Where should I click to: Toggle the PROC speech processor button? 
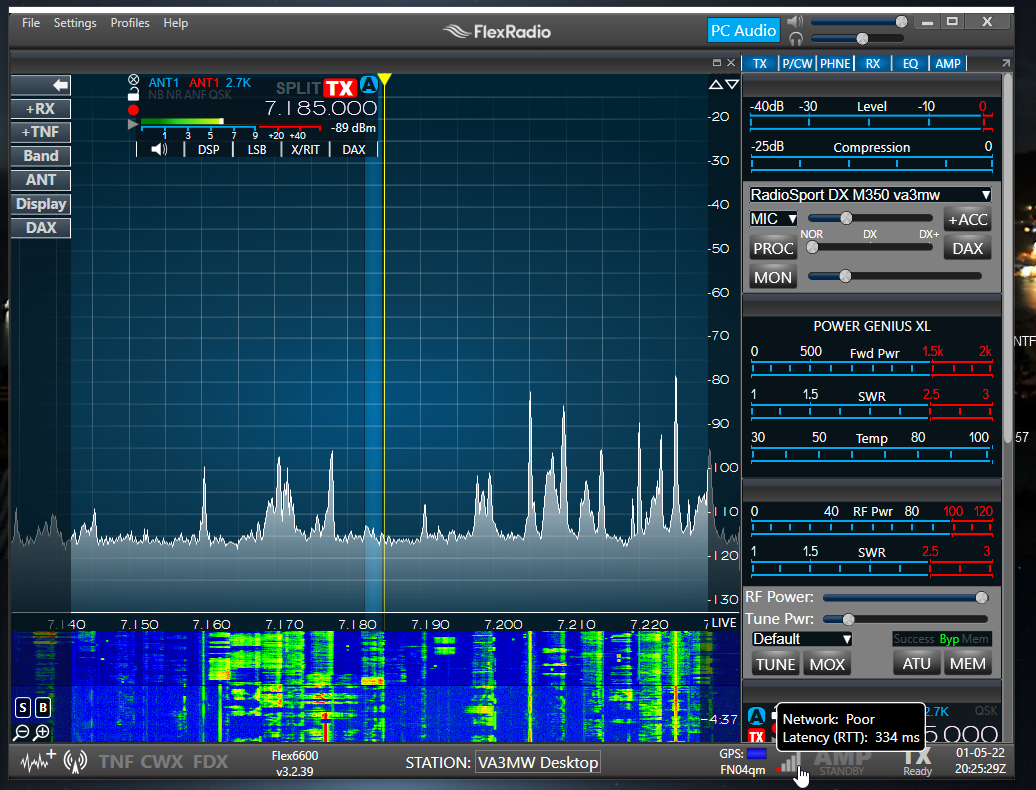pyautogui.click(x=773, y=248)
